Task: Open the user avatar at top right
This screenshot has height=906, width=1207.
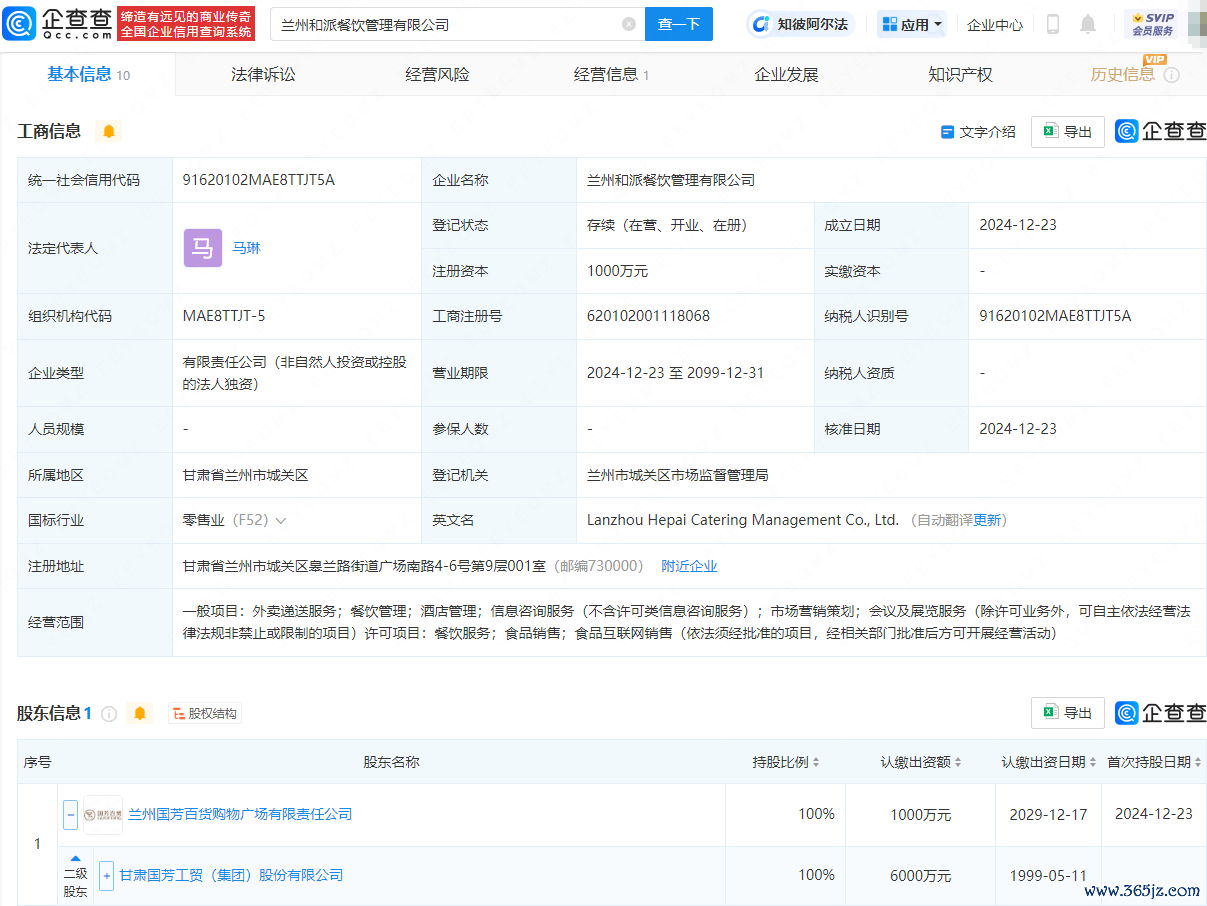Action: click(x=1196, y=24)
